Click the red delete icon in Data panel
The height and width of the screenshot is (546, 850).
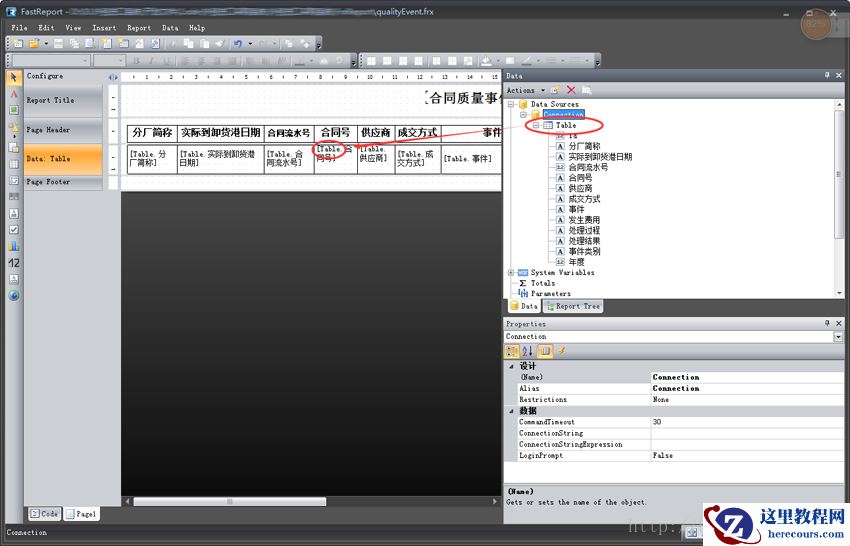click(x=571, y=90)
